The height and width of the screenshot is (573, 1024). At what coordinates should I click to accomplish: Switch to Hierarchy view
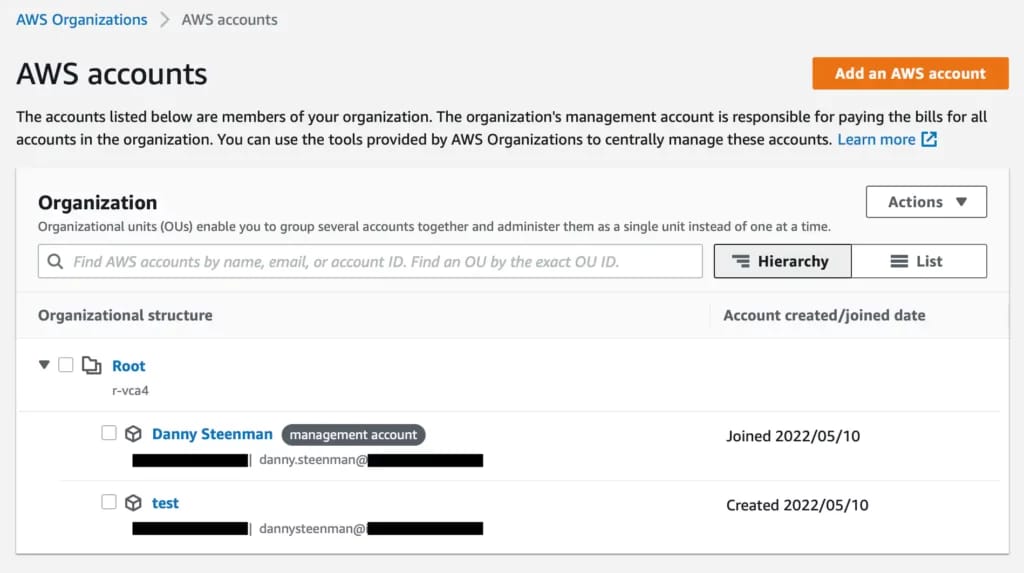[x=782, y=261]
